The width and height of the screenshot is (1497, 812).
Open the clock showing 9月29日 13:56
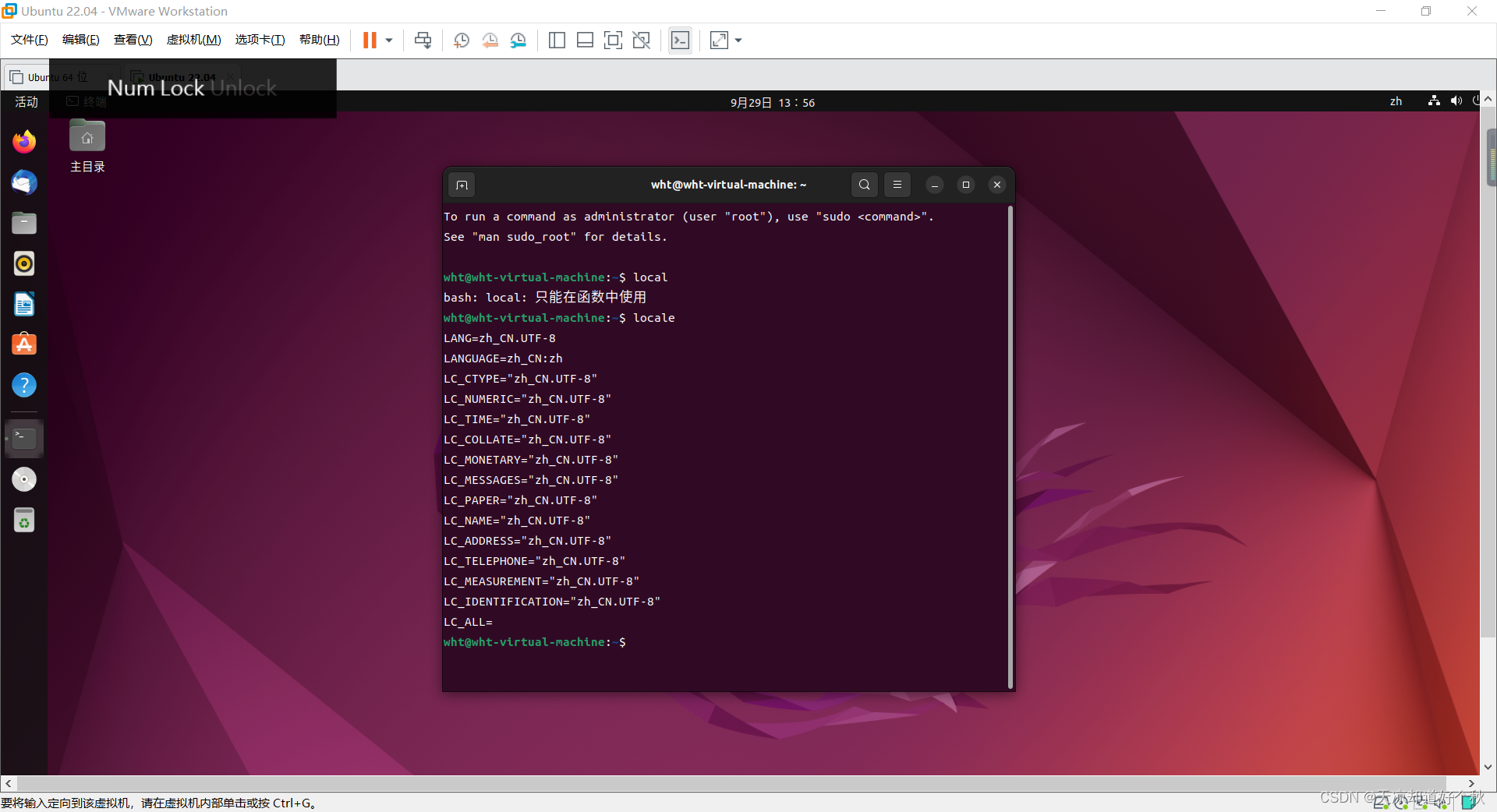tap(772, 102)
